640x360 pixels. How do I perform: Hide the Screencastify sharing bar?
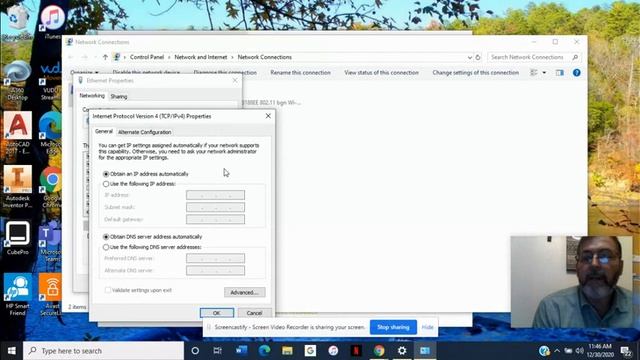[427, 327]
